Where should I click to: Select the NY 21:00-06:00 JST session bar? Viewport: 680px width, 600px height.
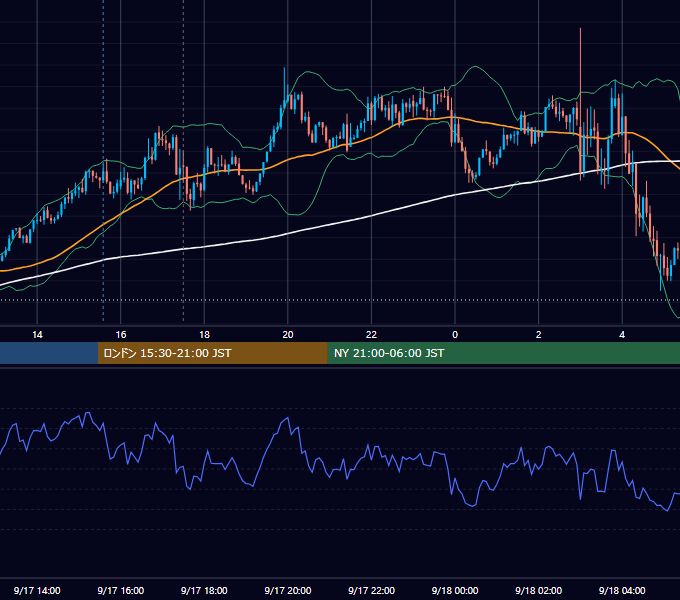503,353
